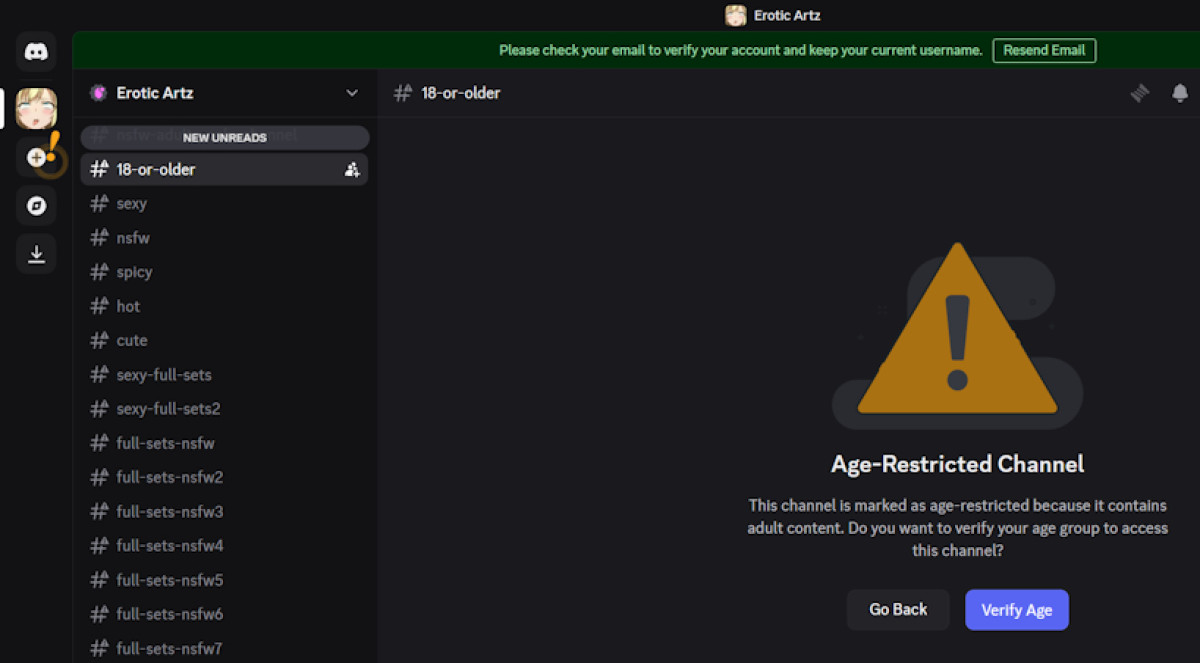Open Discord home direct messages icon
This screenshot has width=1200, height=663.
coord(36,51)
